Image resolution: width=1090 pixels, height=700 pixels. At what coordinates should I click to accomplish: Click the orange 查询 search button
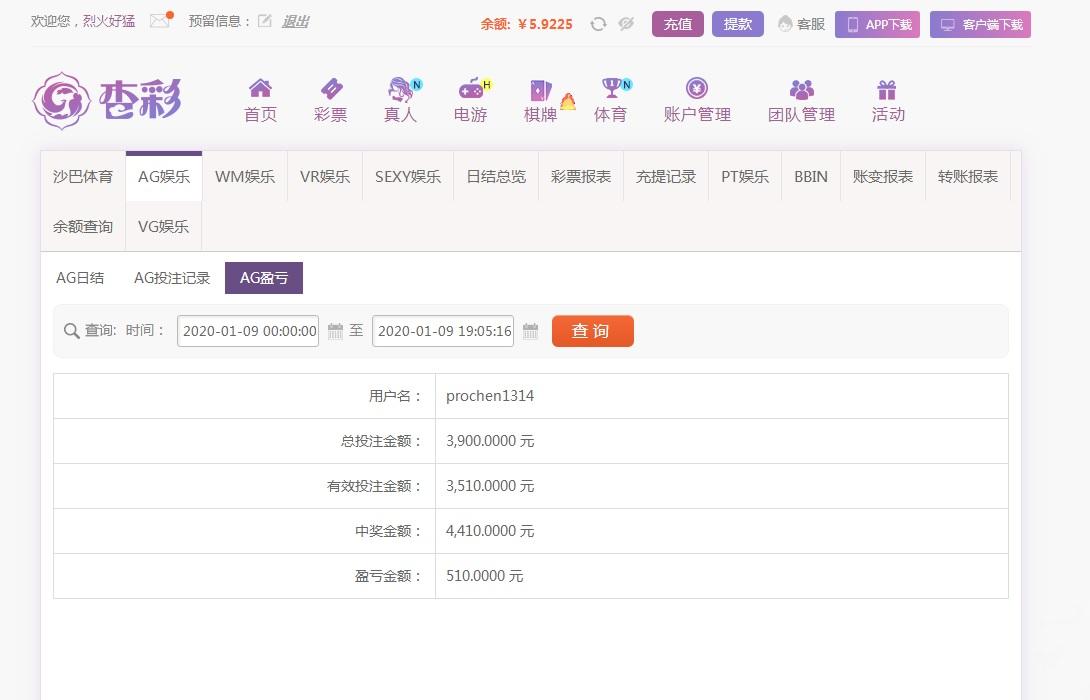pos(592,331)
